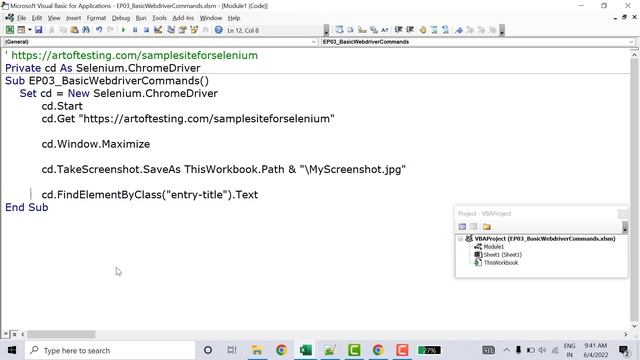The width and height of the screenshot is (640, 360).
Task: Show hidden system tray icons chevron
Action: (x=507, y=350)
